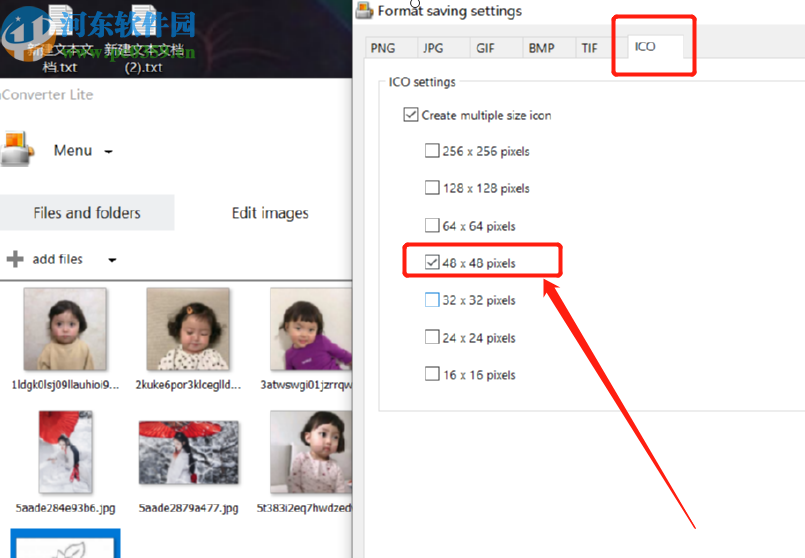The image size is (805, 558).
Task: Click the add files button
Action: pyautogui.click(x=57, y=259)
